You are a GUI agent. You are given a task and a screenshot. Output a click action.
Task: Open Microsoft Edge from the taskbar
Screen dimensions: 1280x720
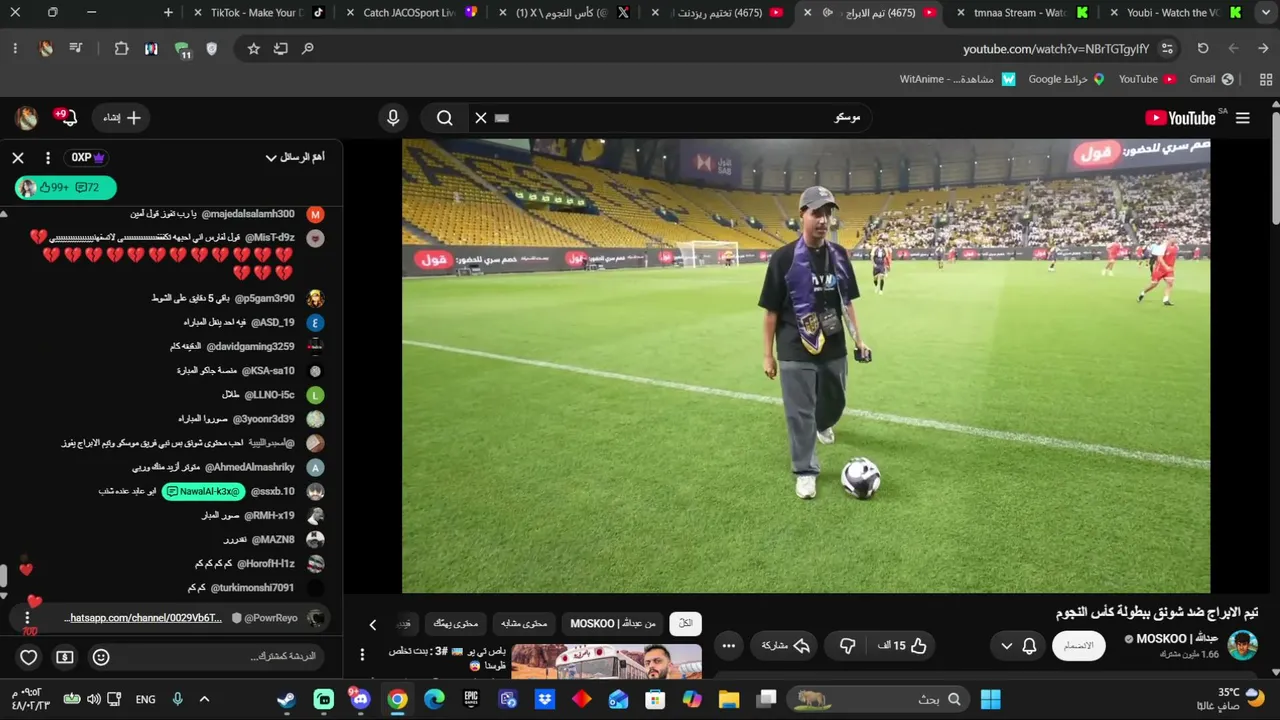[x=434, y=699]
